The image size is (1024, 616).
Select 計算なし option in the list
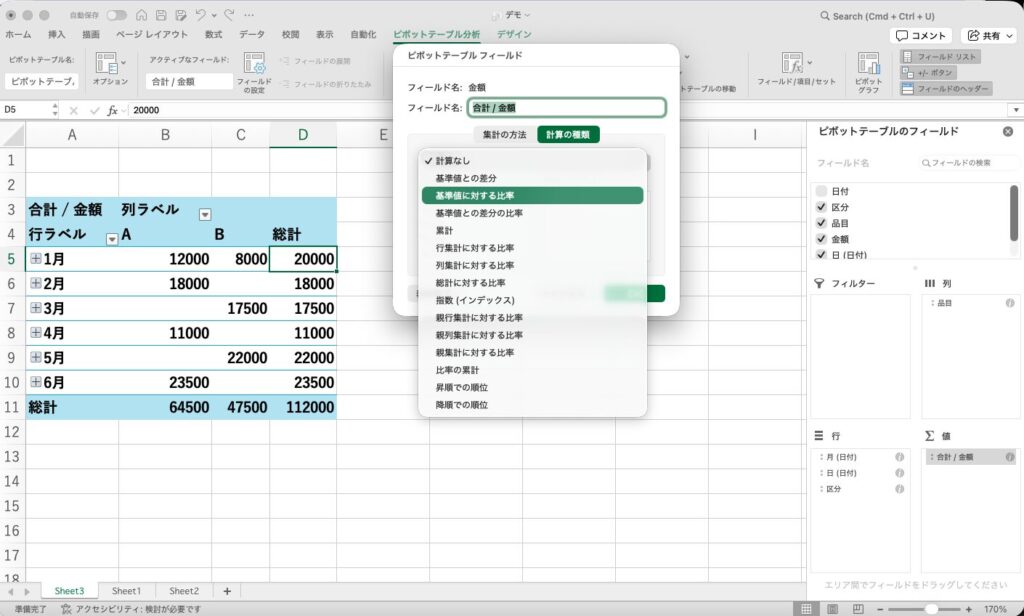point(532,161)
